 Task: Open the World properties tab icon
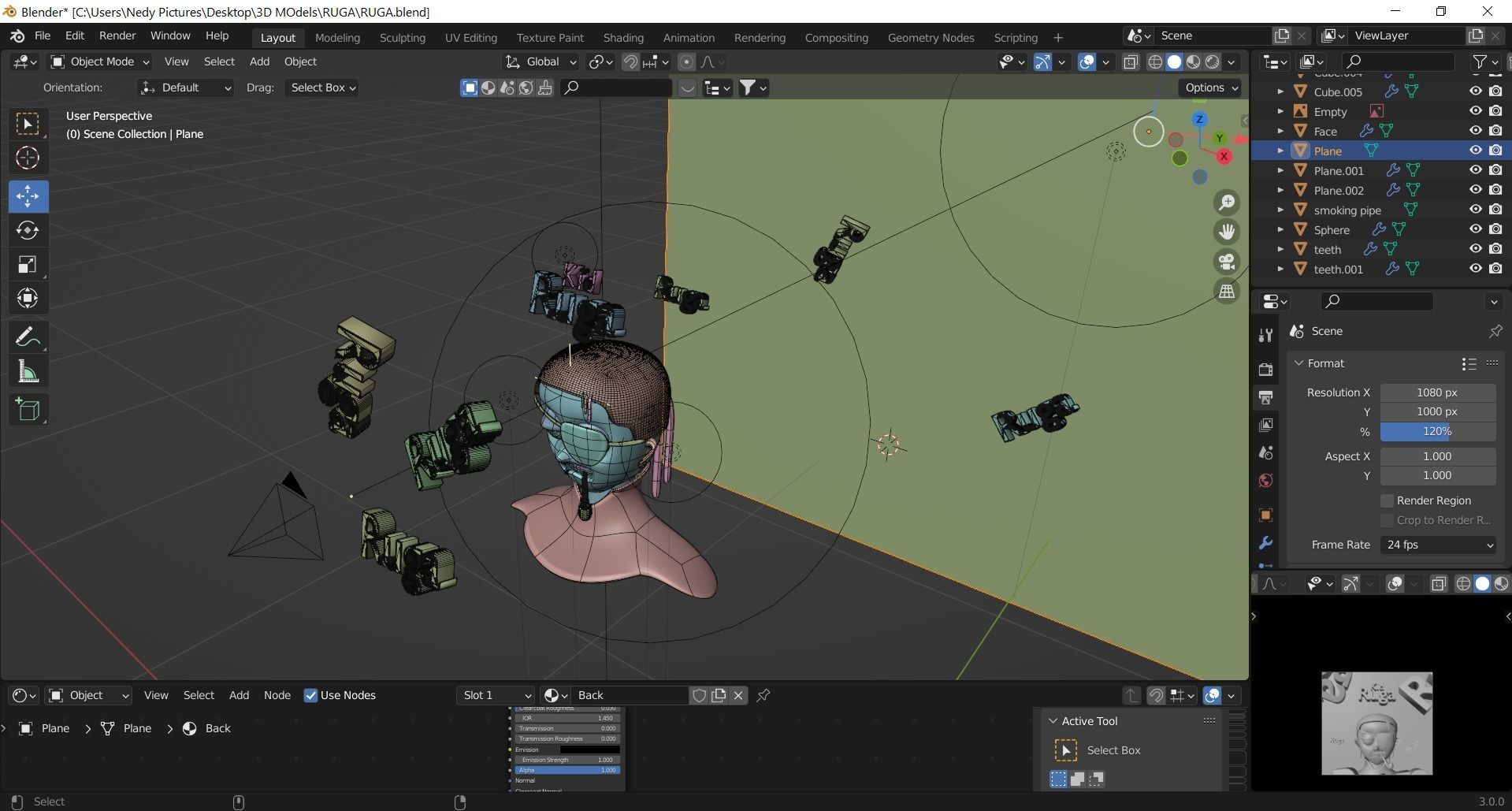pyautogui.click(x=1265, y=481)
